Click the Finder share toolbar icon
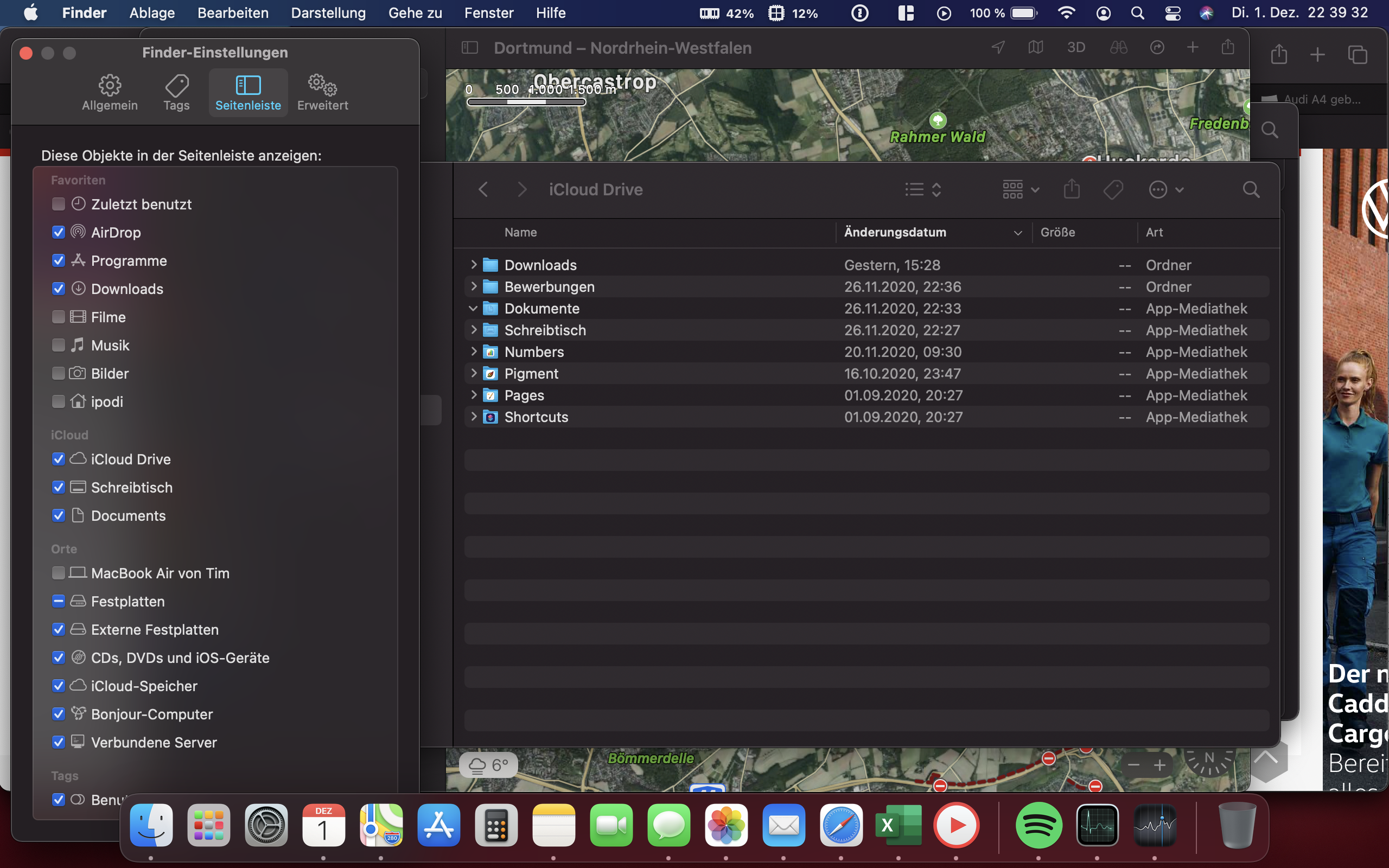1389x868 pixels. click(x=1071, y=189)
